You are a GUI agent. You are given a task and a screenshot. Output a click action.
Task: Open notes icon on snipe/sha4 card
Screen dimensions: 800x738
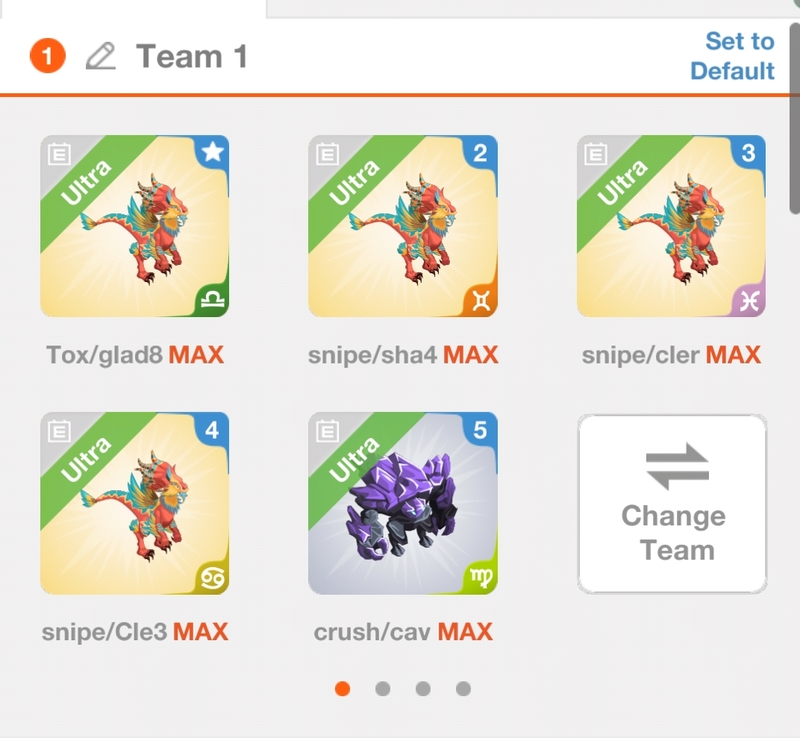tap(328, 153)
